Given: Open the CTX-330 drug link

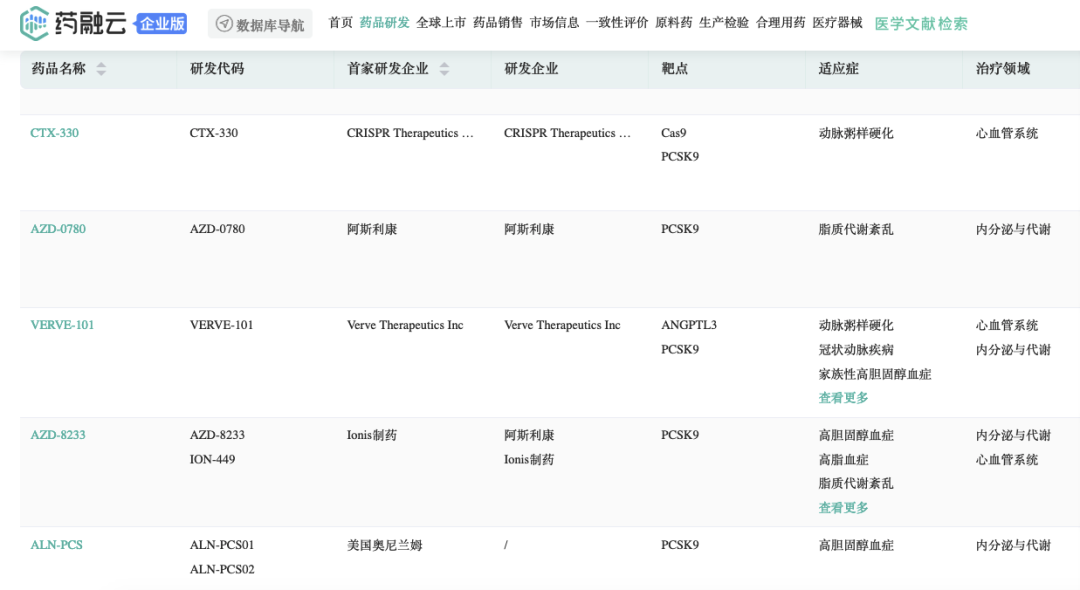Looking at the screenshot, I should tap(55, 133).
